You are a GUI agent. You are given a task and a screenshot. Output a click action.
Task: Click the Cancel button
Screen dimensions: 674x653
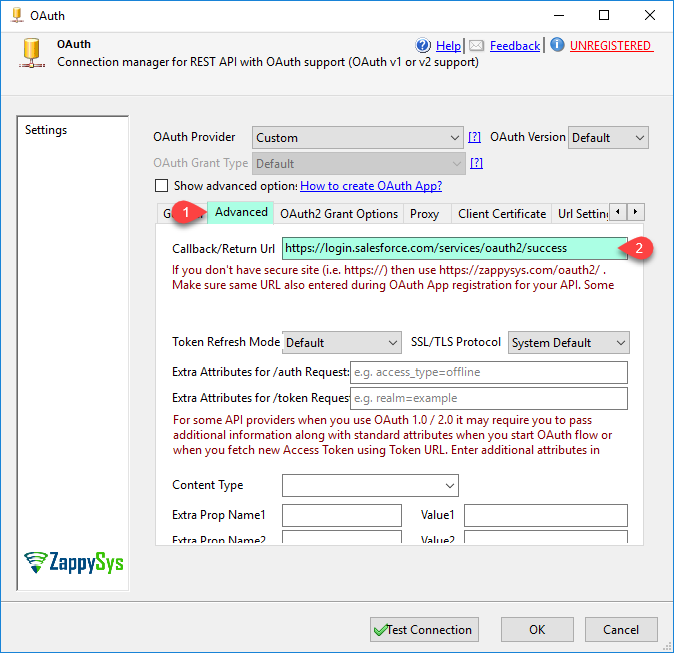[x=621, y=630]
